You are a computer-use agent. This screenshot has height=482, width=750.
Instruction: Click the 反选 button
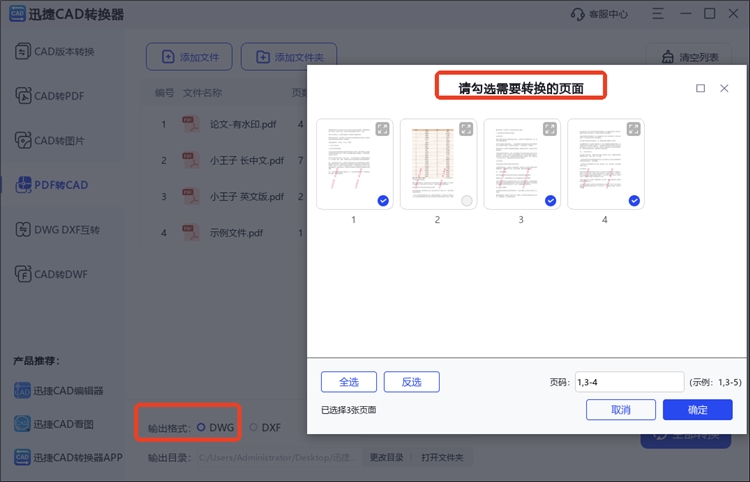coord(411,382)
